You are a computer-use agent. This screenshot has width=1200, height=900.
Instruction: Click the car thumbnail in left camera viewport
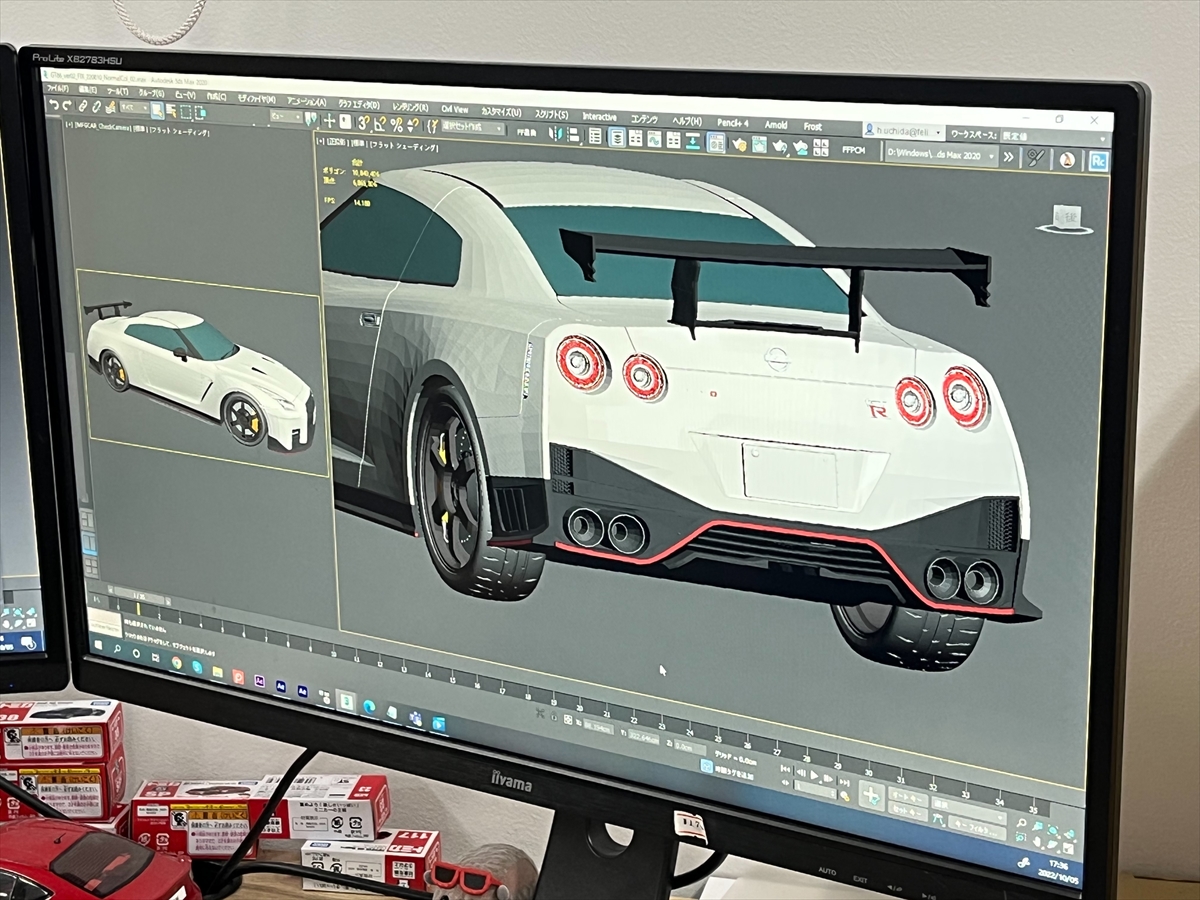[x=205, y=375]
